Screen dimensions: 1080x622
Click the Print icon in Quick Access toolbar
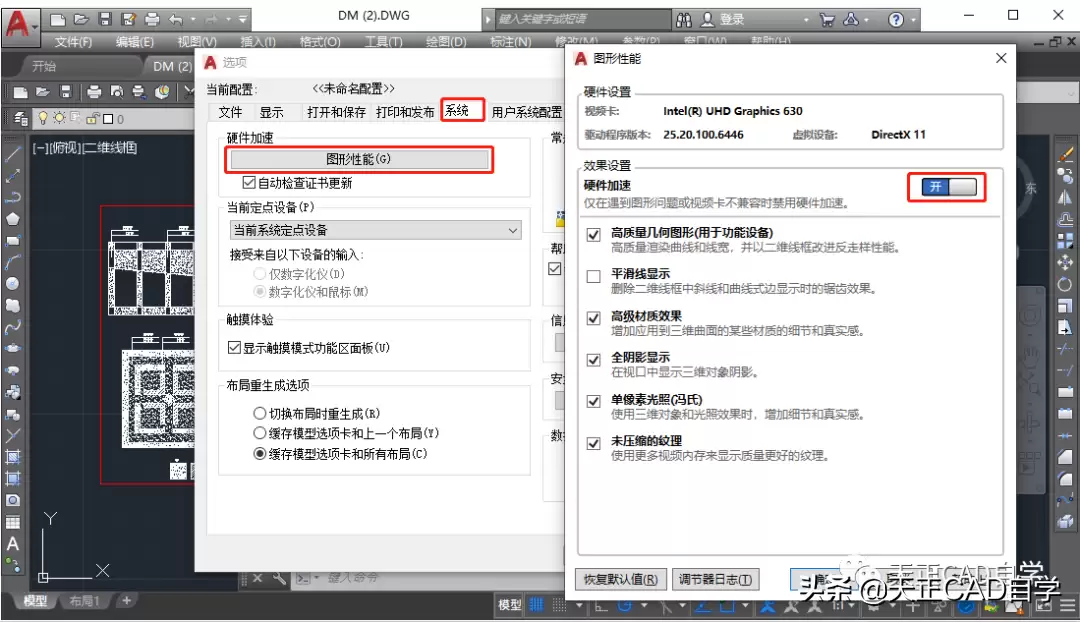click(151, 20)
